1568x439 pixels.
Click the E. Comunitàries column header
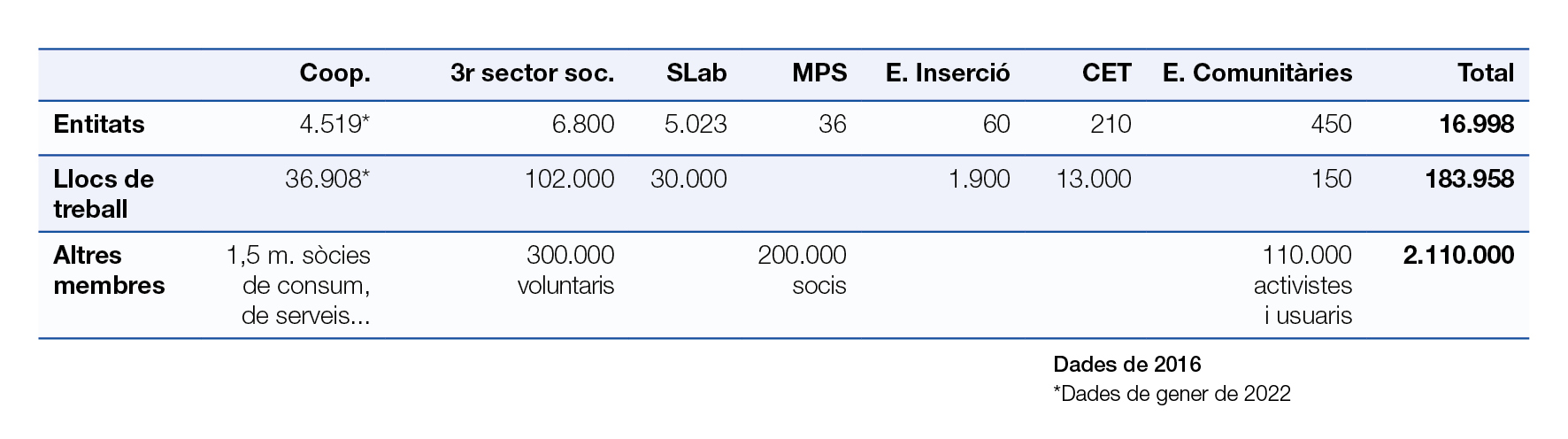click(x=1257, y=73)
